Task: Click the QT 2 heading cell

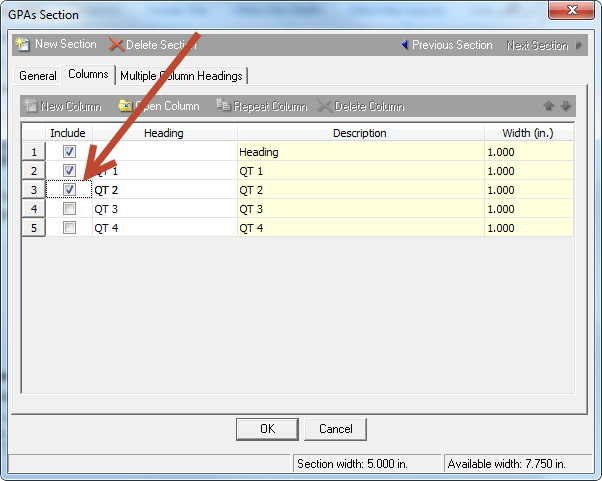Action: 164,190
